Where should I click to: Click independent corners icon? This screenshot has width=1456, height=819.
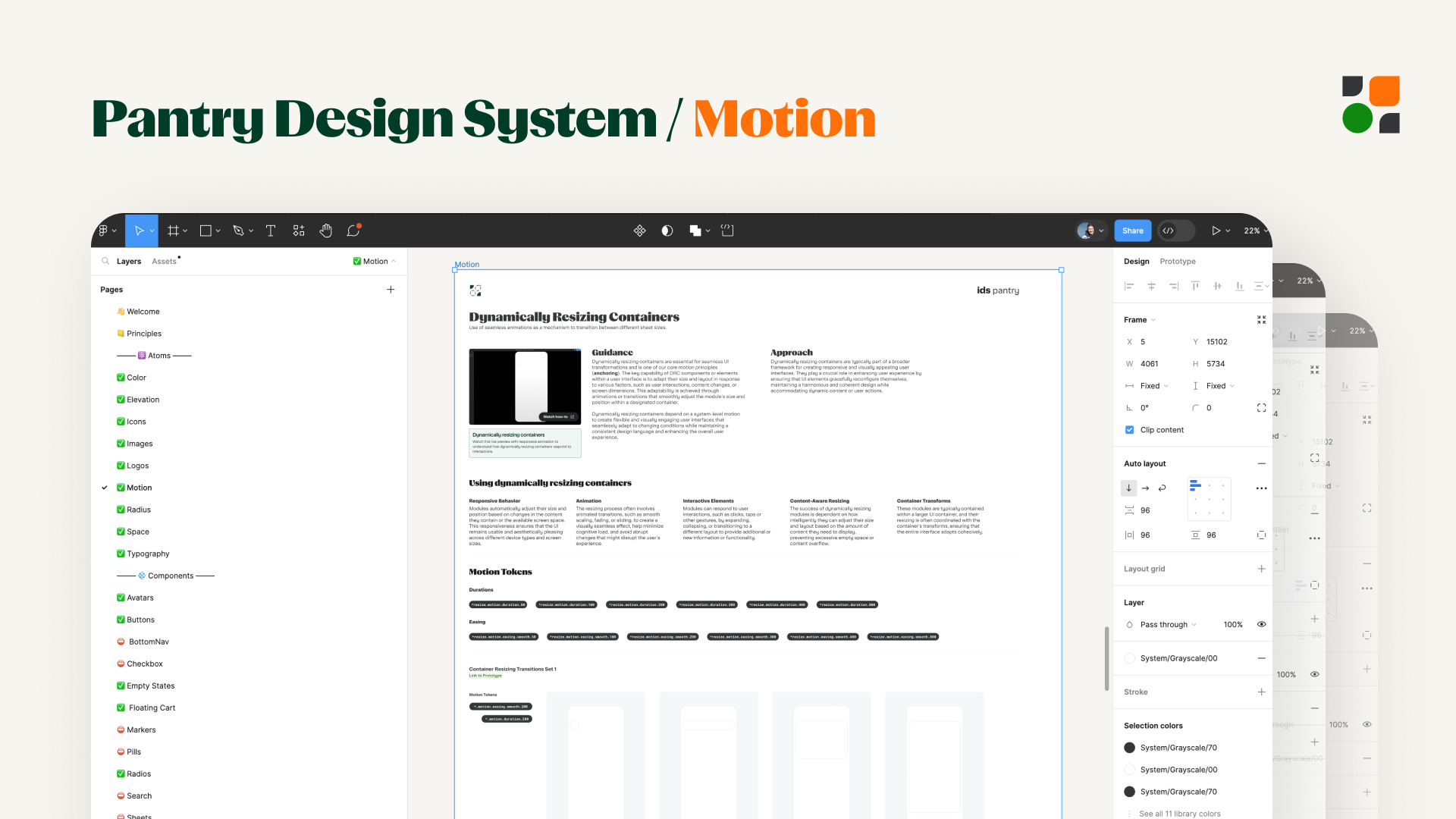coord(1261,408)
